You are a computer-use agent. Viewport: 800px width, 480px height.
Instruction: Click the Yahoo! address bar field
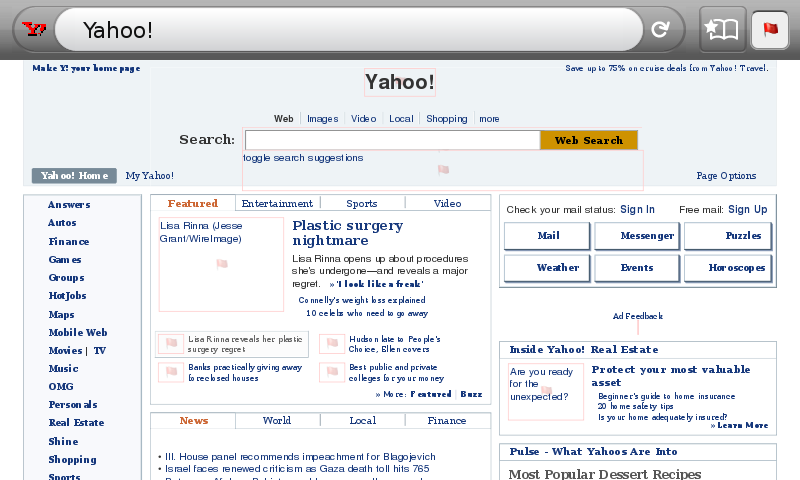(x=348, y=30)
